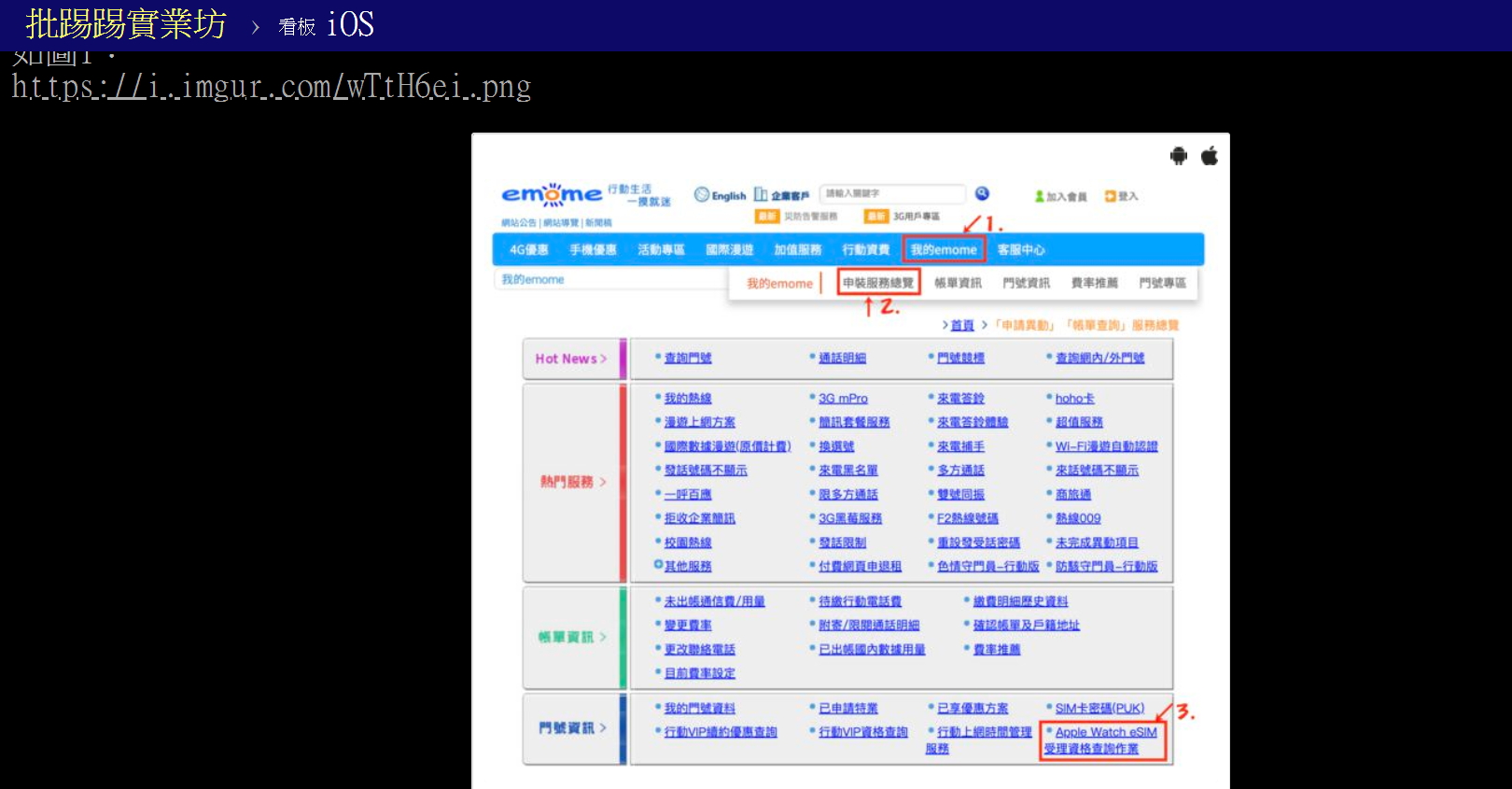
Task: Open the 來電黑名單 link
Action: click(848, 471)
